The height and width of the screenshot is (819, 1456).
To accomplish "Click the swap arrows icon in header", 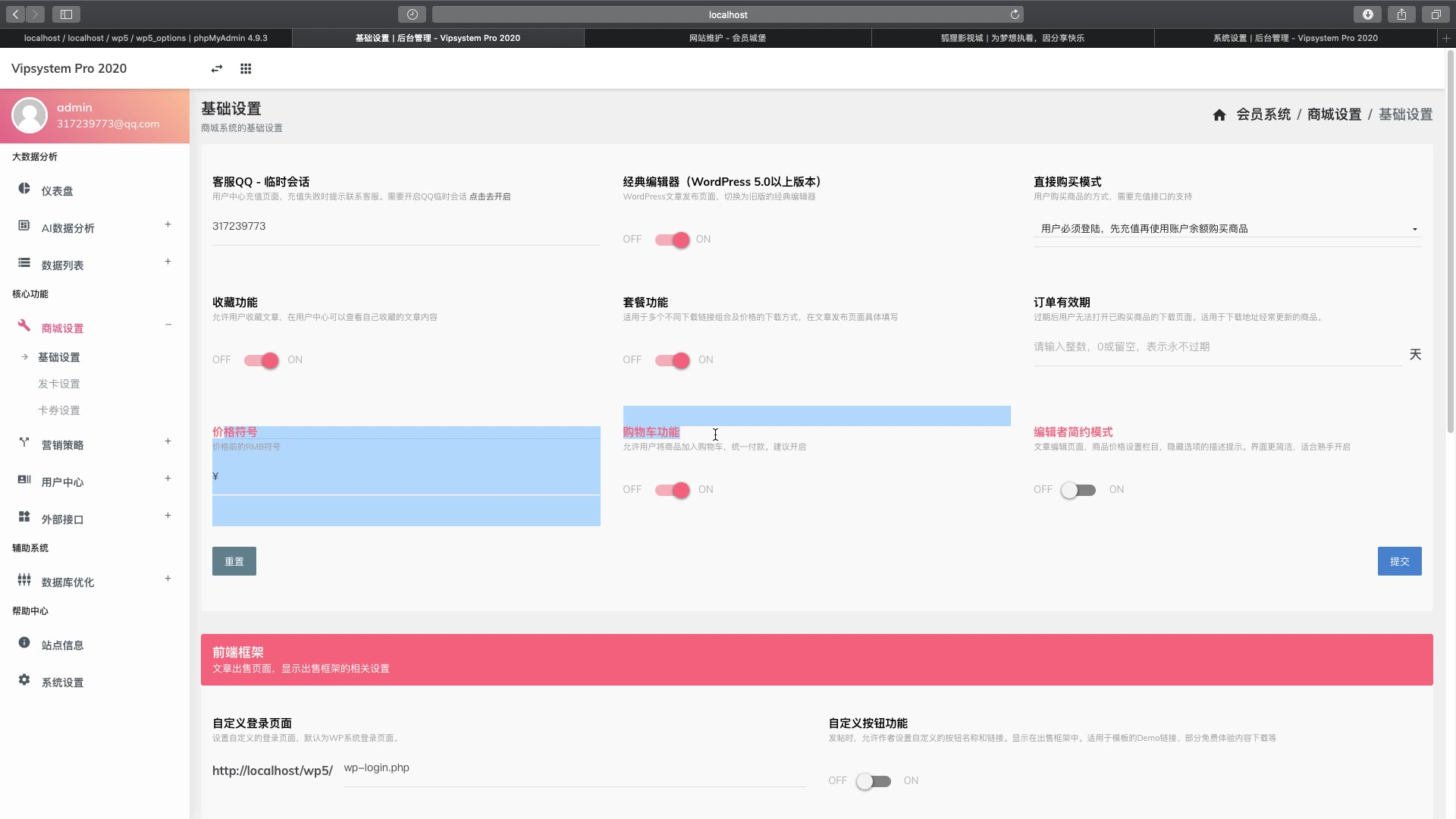I will pyautogui.click(x=217, y=69).
